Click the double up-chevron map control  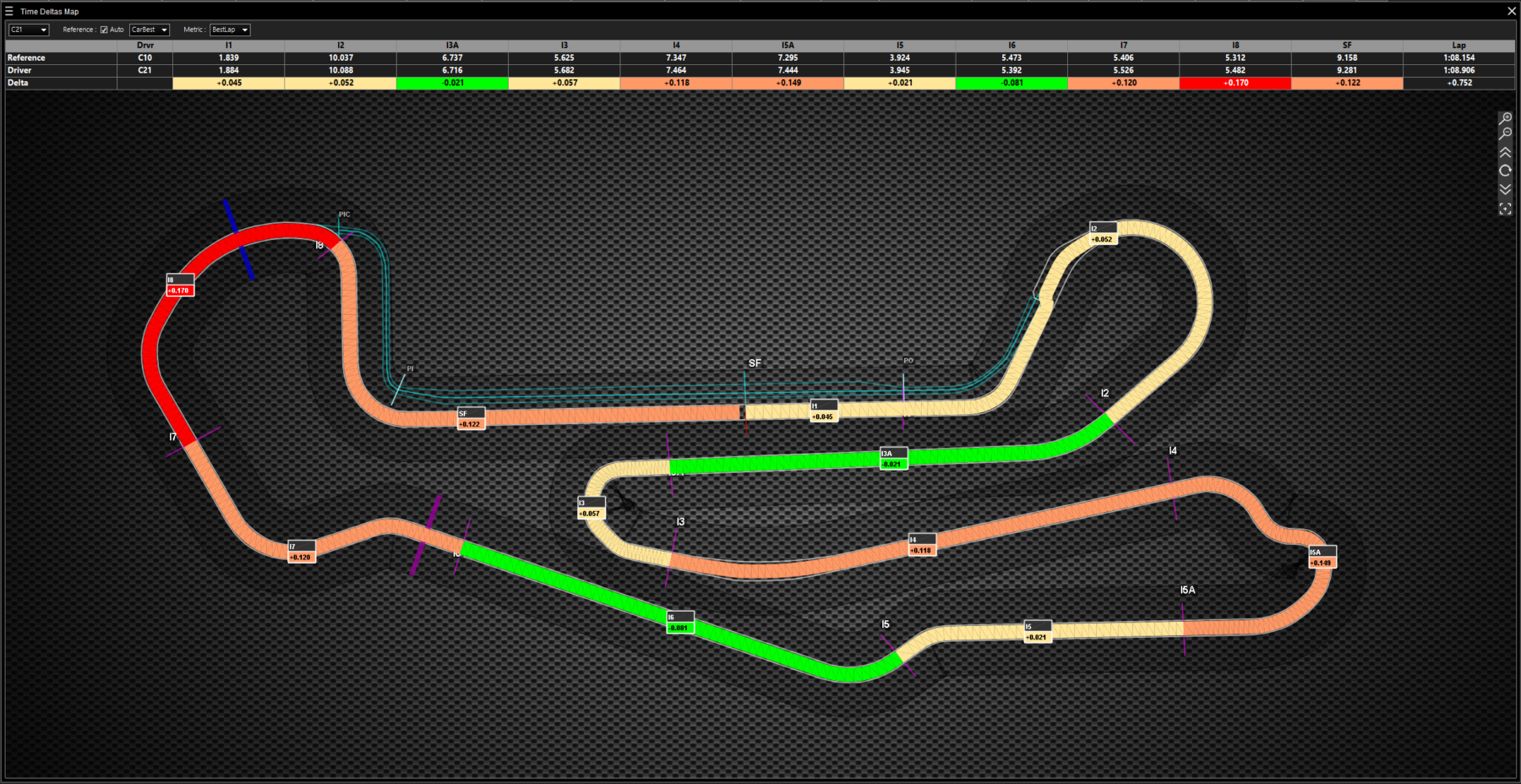pos(1506,152)
